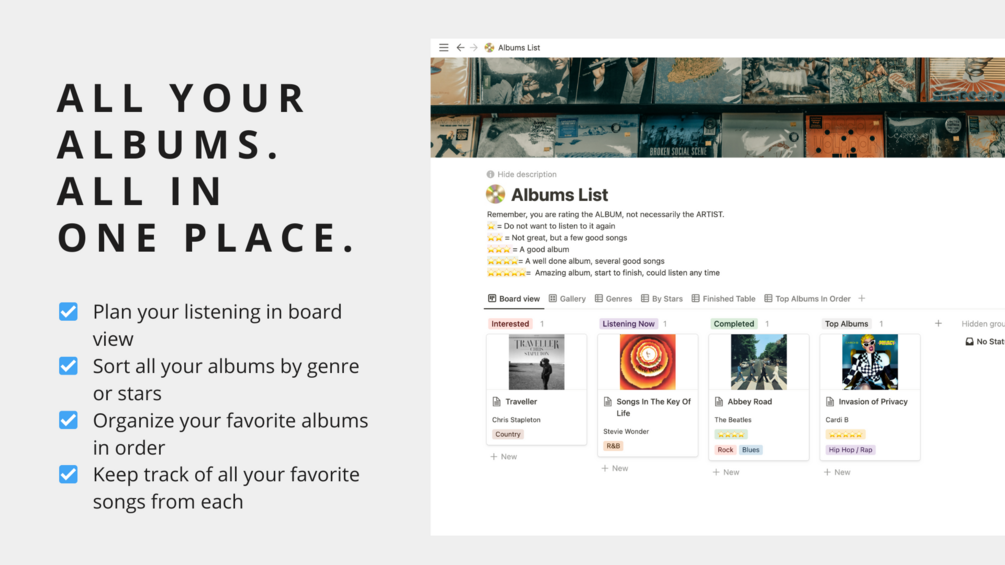This screenshot has width=1005, height=565.
Task: Open the Top Albums In Order tab
Action: tap(807, 299)
